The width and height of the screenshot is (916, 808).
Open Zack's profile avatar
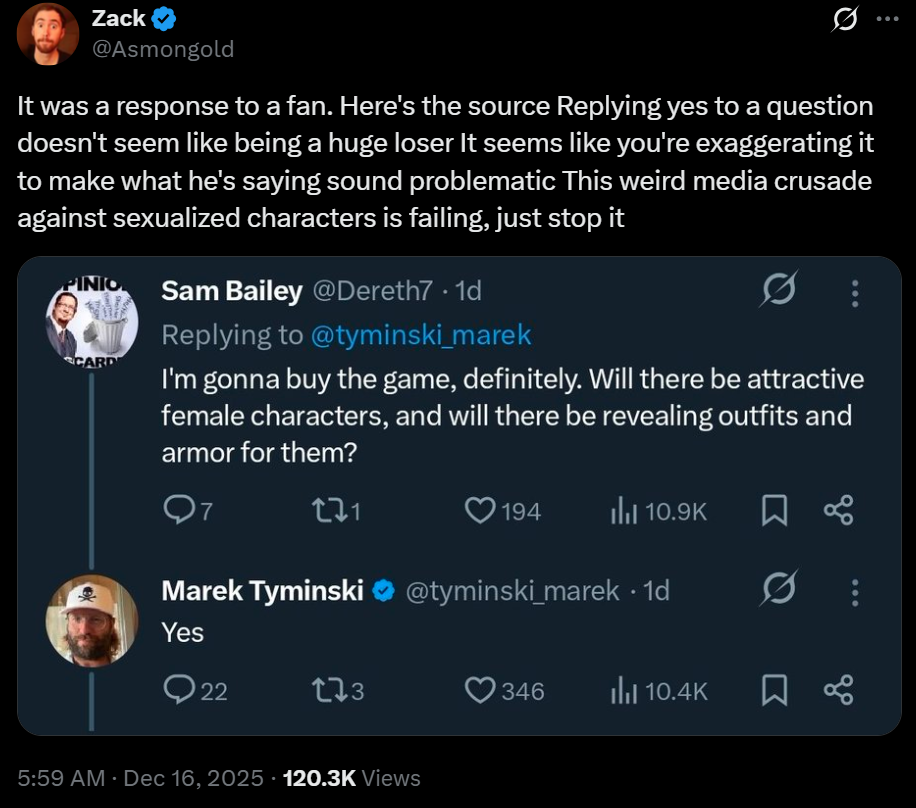pyautogui.click(x=47, y=33)
